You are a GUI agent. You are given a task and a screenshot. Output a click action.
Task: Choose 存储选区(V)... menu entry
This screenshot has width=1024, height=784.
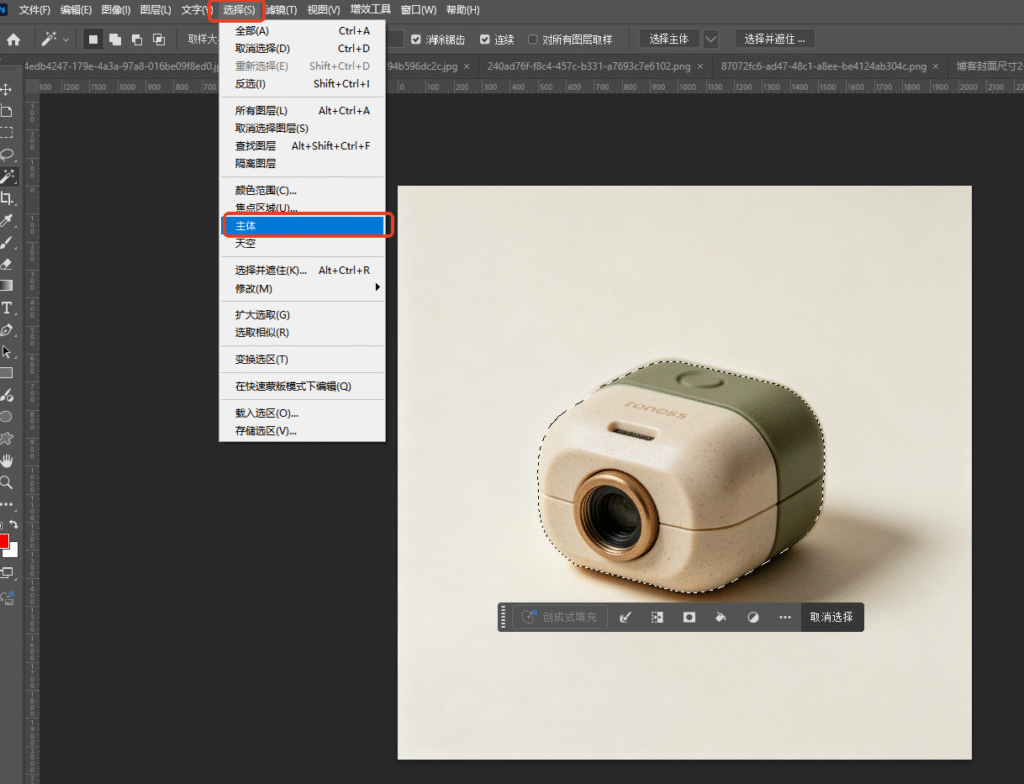pos(302,431)
